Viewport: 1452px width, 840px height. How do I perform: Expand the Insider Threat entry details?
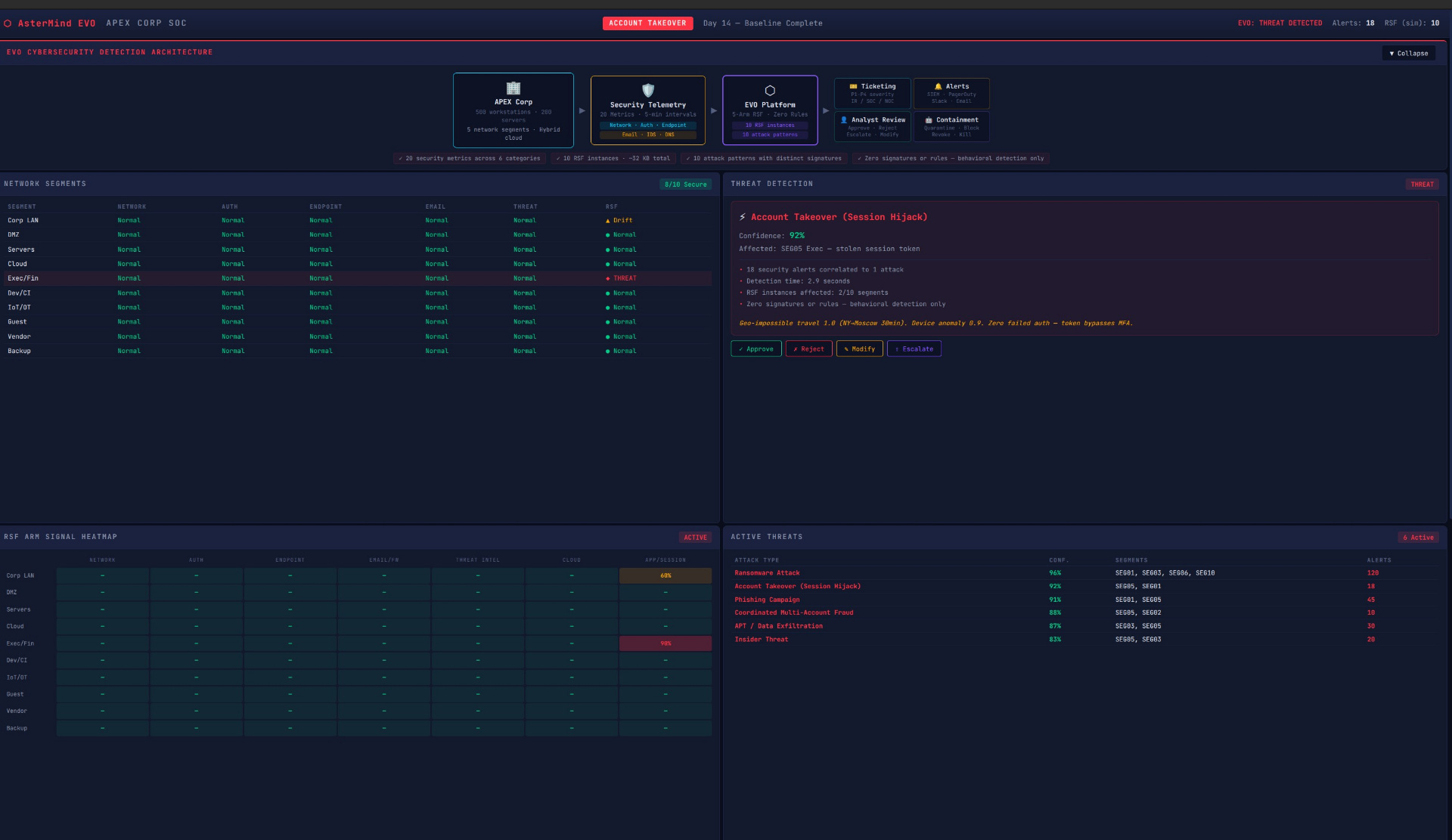click(760, 639)
